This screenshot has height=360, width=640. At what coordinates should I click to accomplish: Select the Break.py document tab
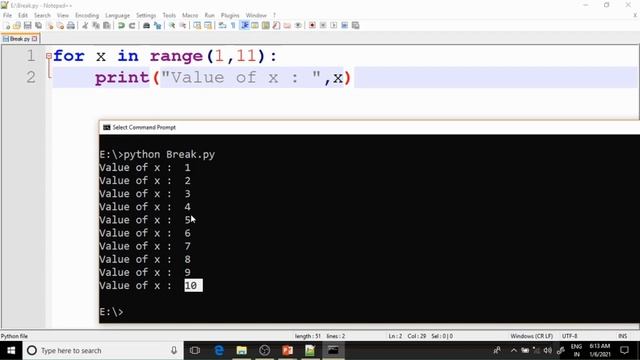click(x=20, y=39)
